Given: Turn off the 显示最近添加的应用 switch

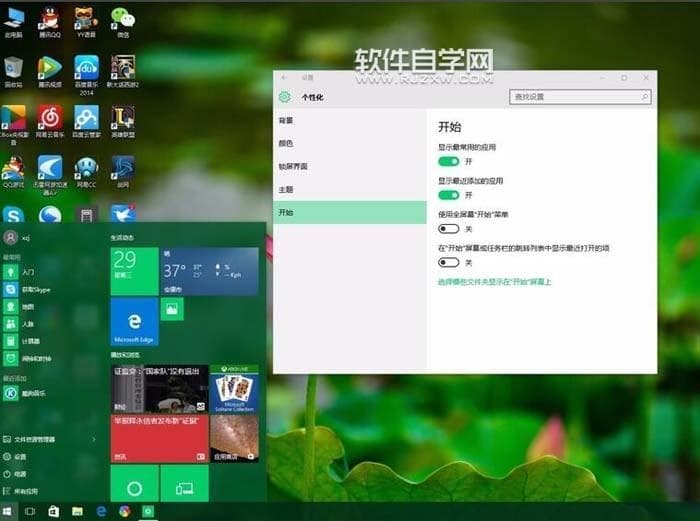Looking at the screenshot, I should click(x=448, y=195).
